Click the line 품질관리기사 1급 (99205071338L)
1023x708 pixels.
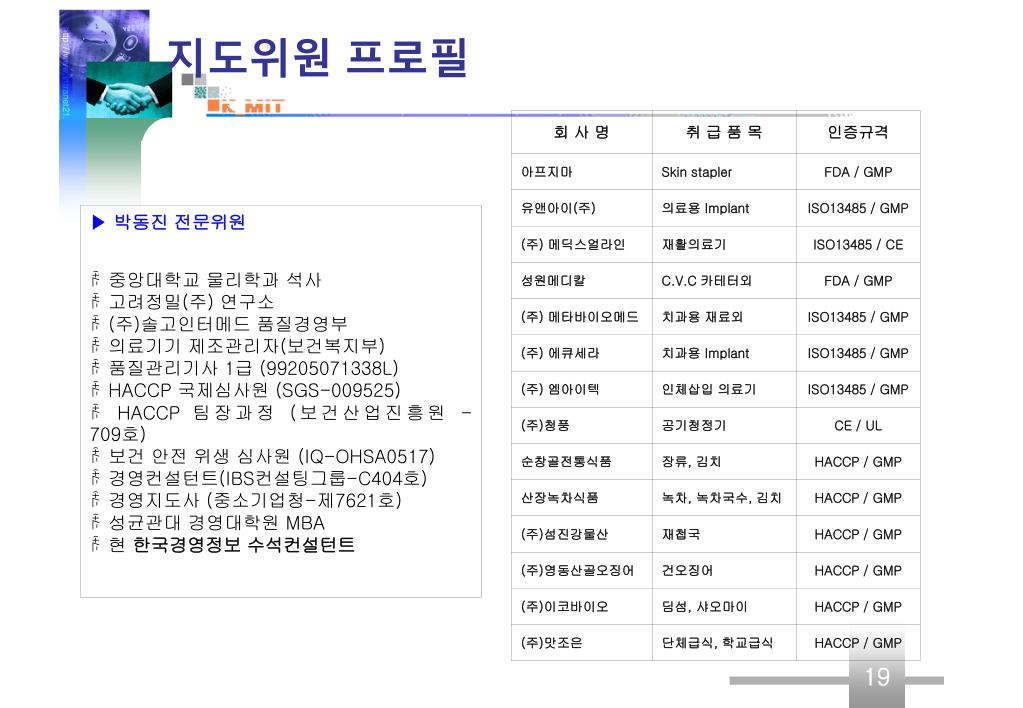pos(253,368)
